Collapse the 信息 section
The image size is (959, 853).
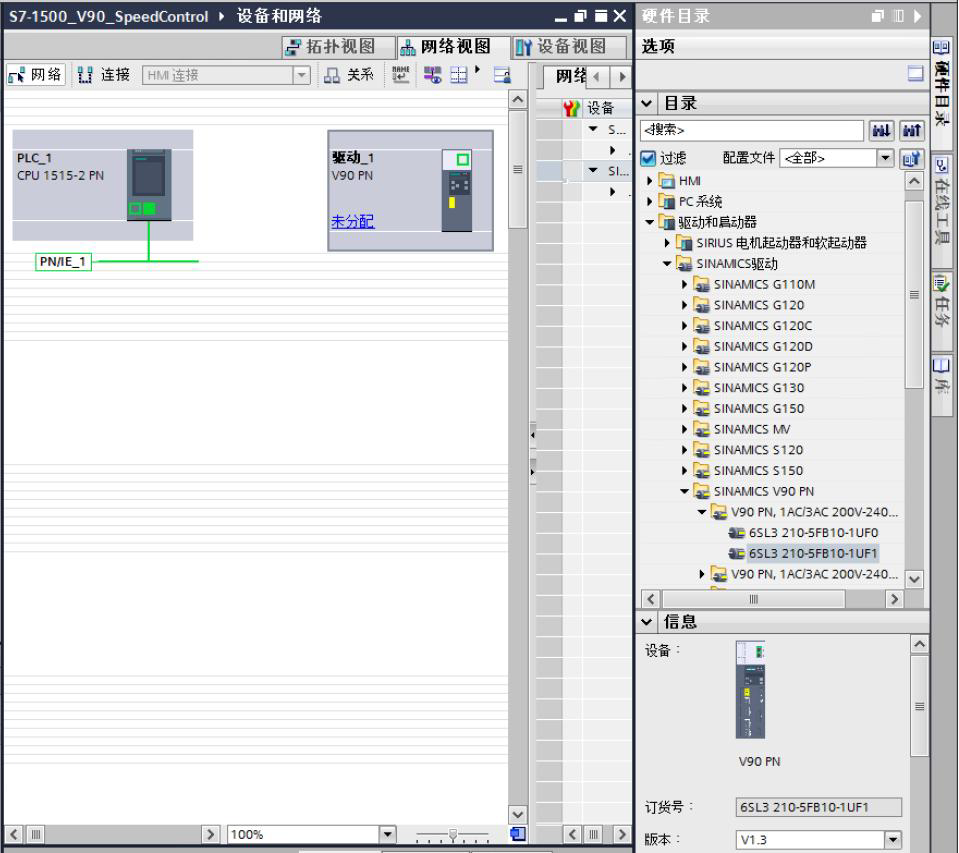[646, 622]
